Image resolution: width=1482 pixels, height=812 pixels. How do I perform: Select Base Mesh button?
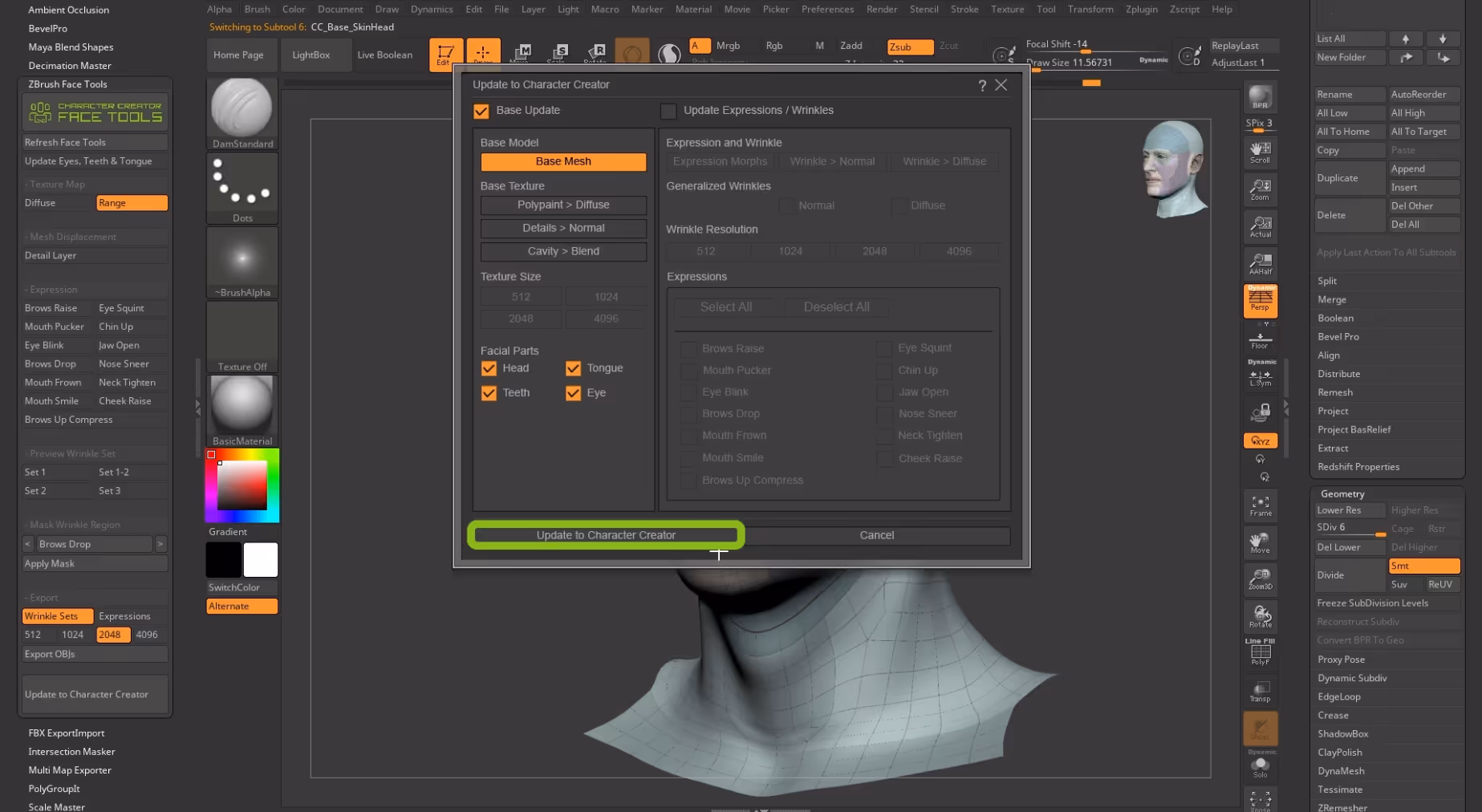[x=563, y=162]
